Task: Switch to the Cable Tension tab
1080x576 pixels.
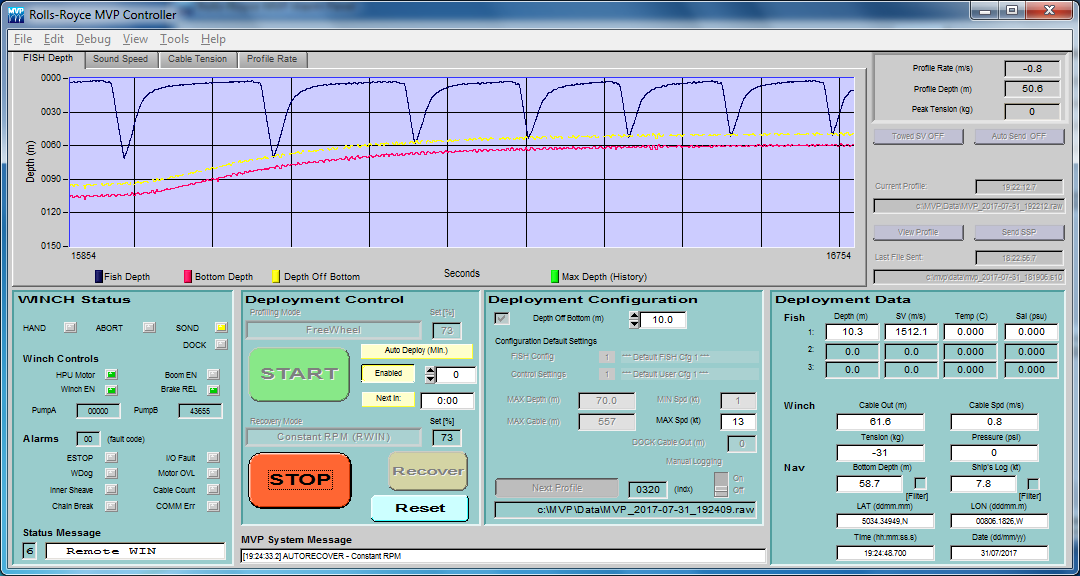Action: tap(197, 59)
